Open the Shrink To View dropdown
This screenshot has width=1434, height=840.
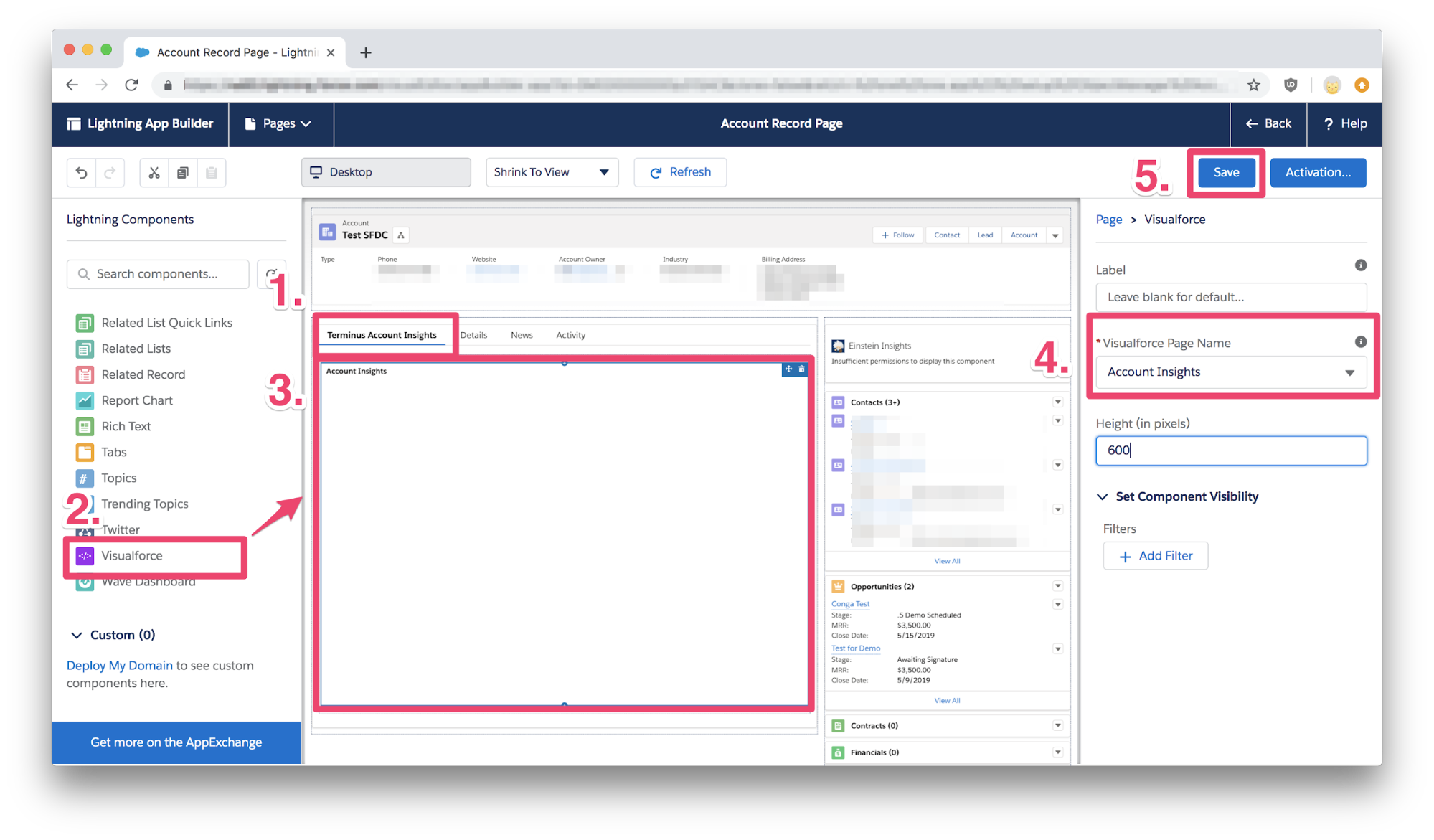pos(552,173)
